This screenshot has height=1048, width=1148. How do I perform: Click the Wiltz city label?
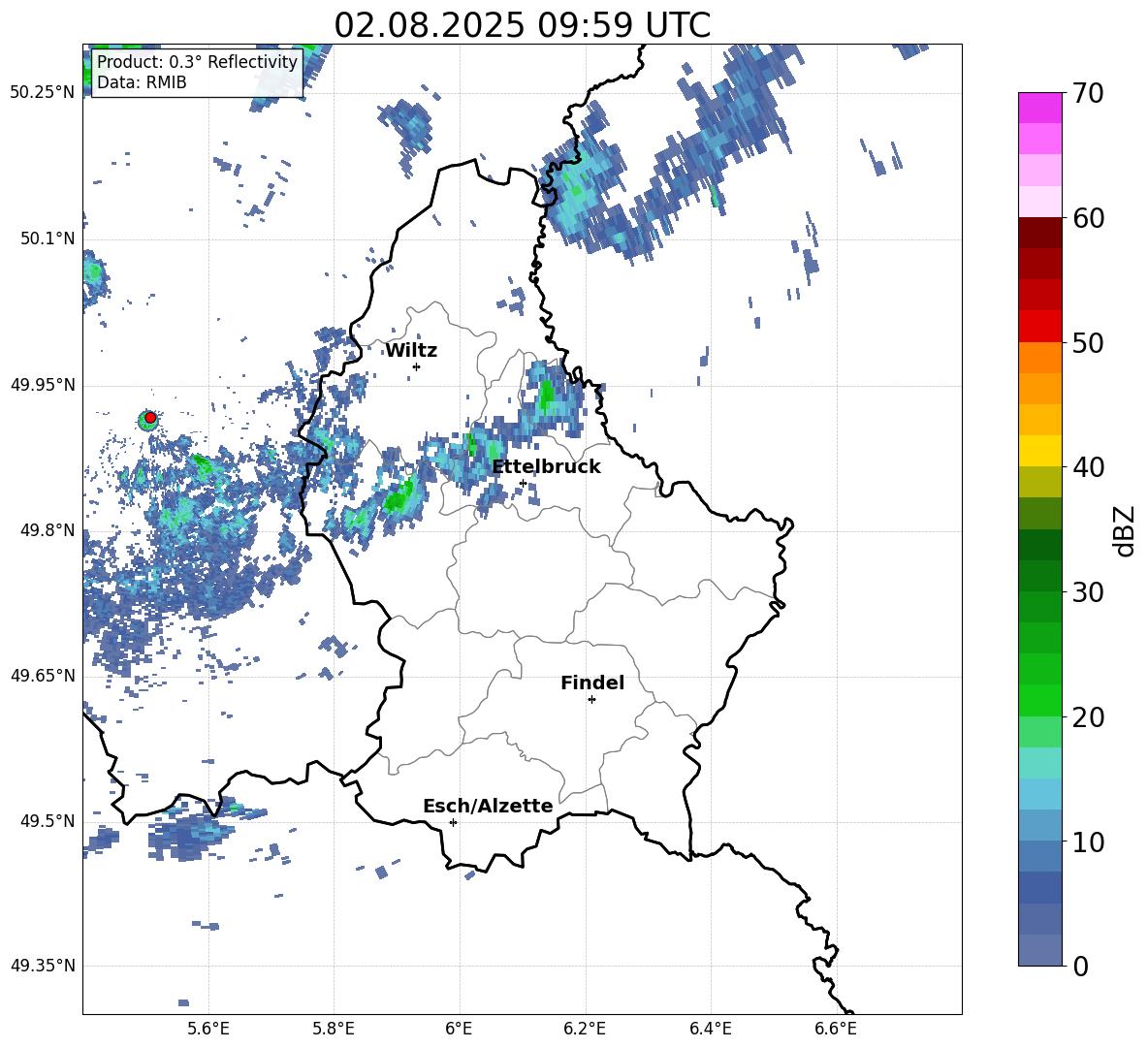pos(411,351)
